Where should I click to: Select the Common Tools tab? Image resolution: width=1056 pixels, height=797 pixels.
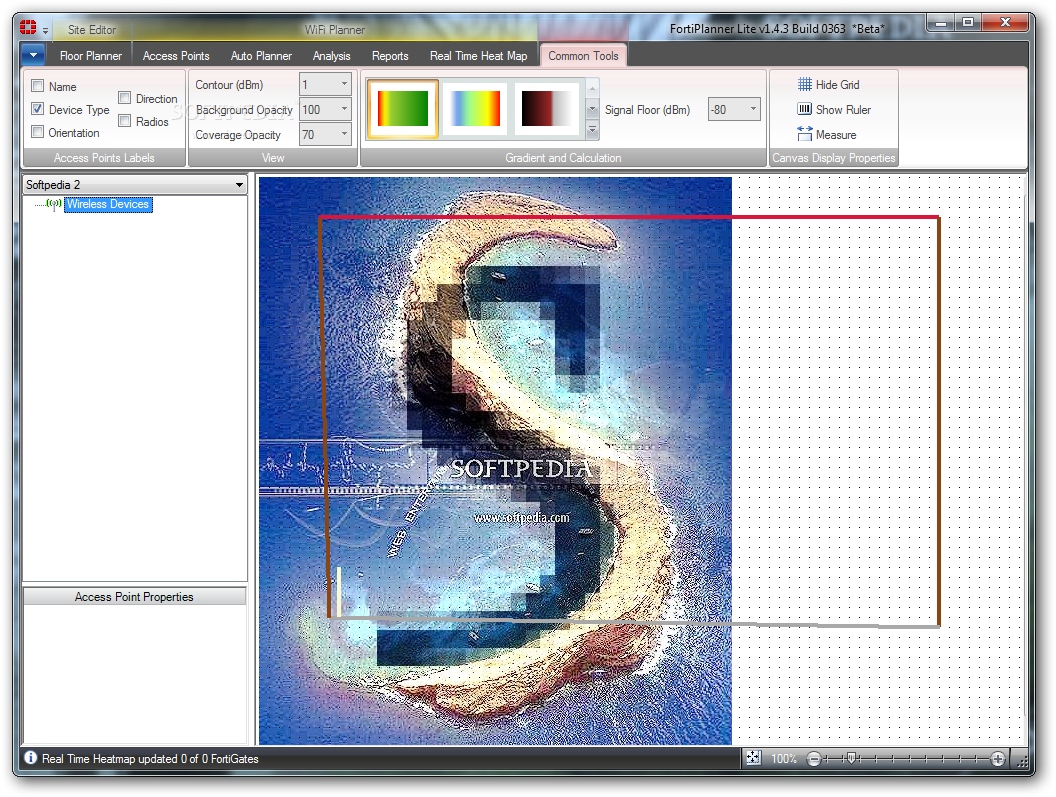[x=583, y=56]
